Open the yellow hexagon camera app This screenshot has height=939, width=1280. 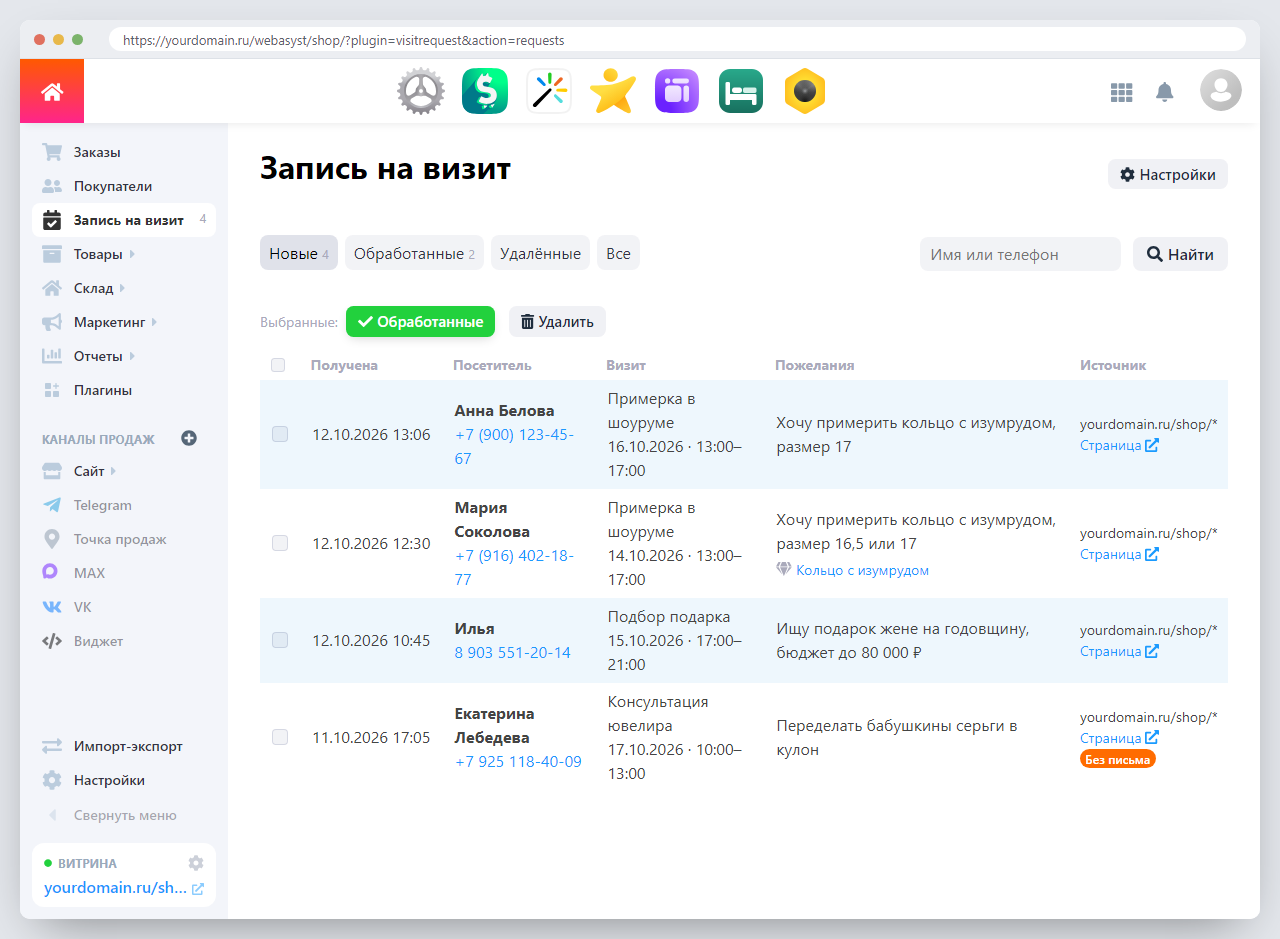(x=805, y=92)
